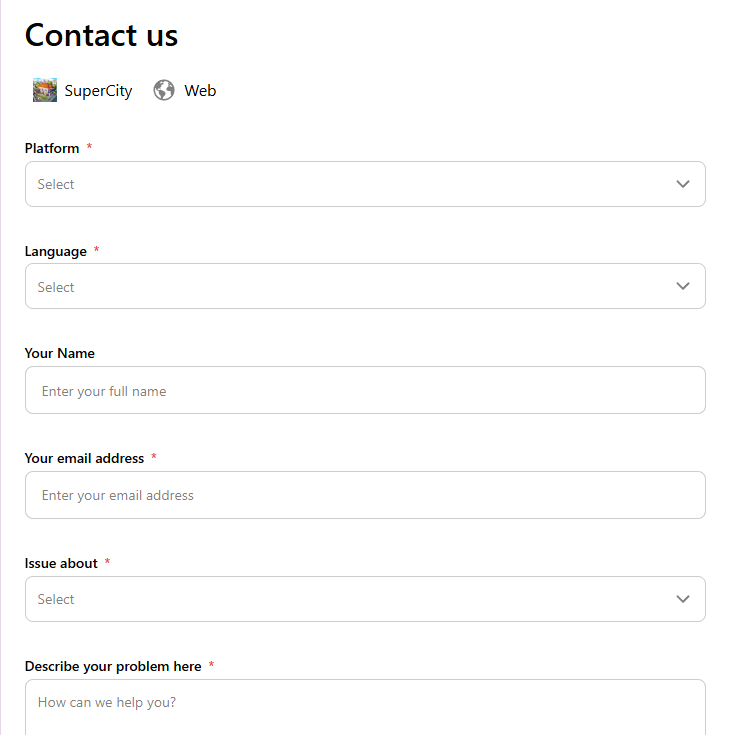Screen dimensions: 730x735
Task: Click the Your Name field label
Action: point(60,353)
